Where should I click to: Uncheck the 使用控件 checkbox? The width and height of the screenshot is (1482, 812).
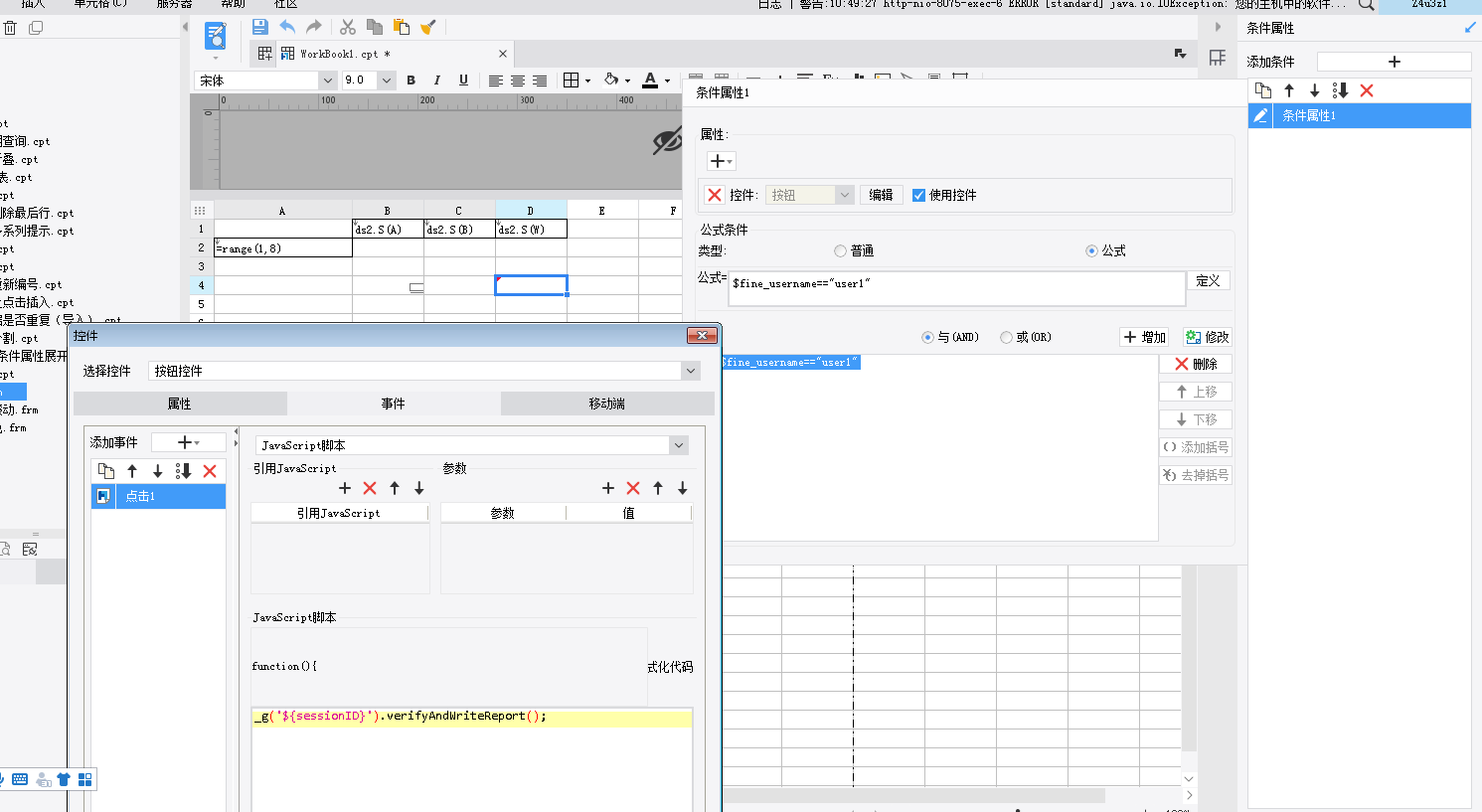pos(918,195)
